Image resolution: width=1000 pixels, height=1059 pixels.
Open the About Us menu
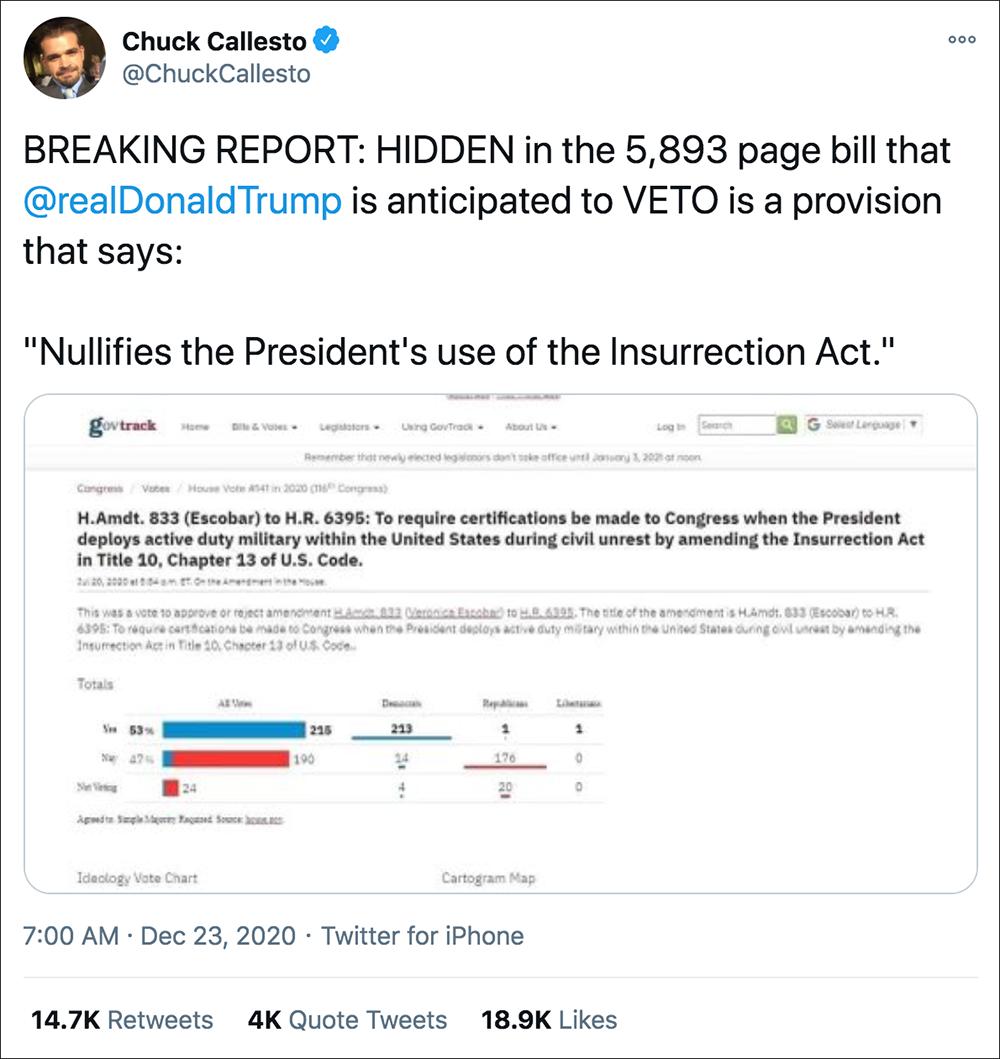(x=531, y=427)
